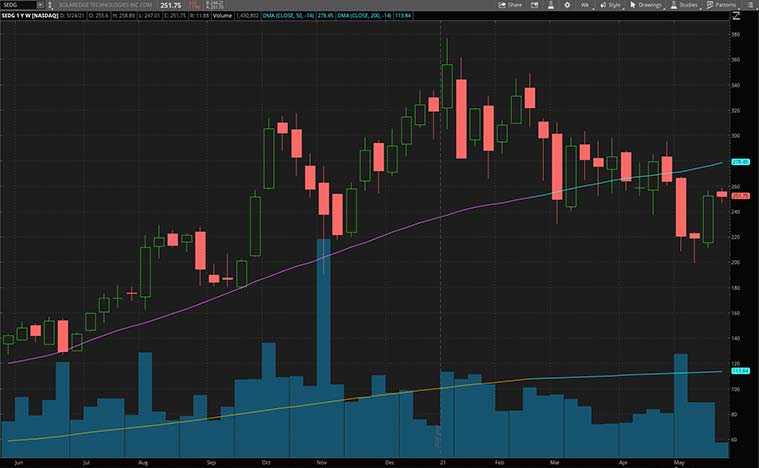Open the menu icon at the far right of the toolbar
This screenshot has height=468, width=759.
(751, 5)
